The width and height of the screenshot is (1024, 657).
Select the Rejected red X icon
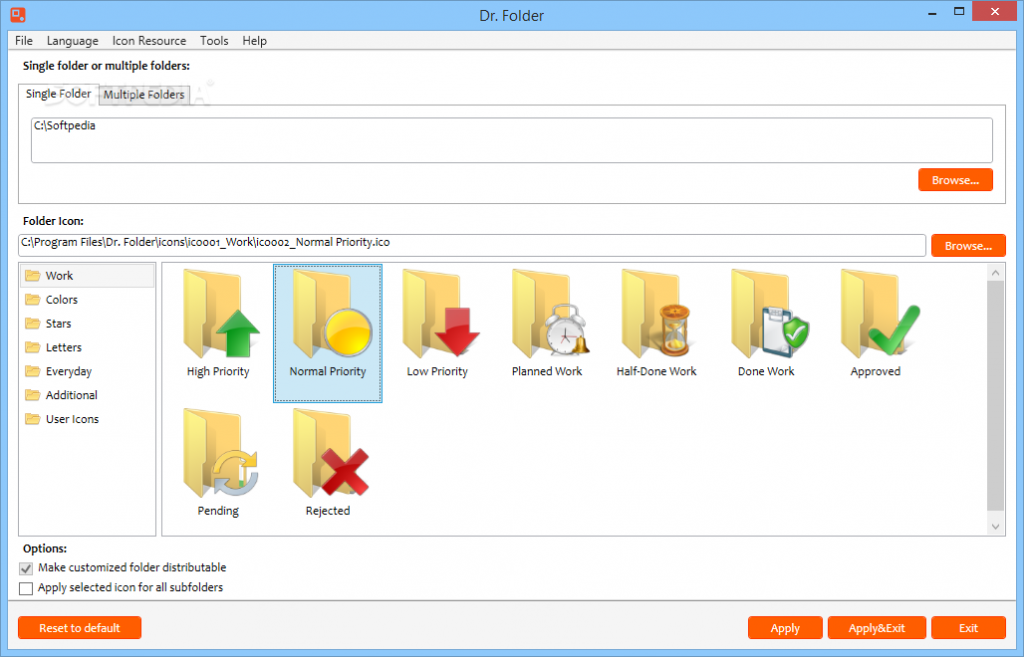[x=328, y=464]
